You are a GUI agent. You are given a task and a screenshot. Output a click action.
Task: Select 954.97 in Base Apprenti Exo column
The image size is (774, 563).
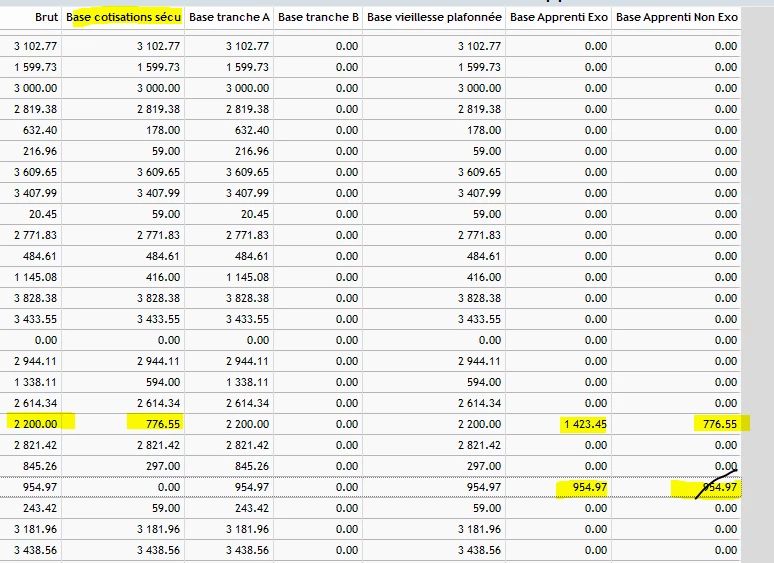(x=590, y=488)
